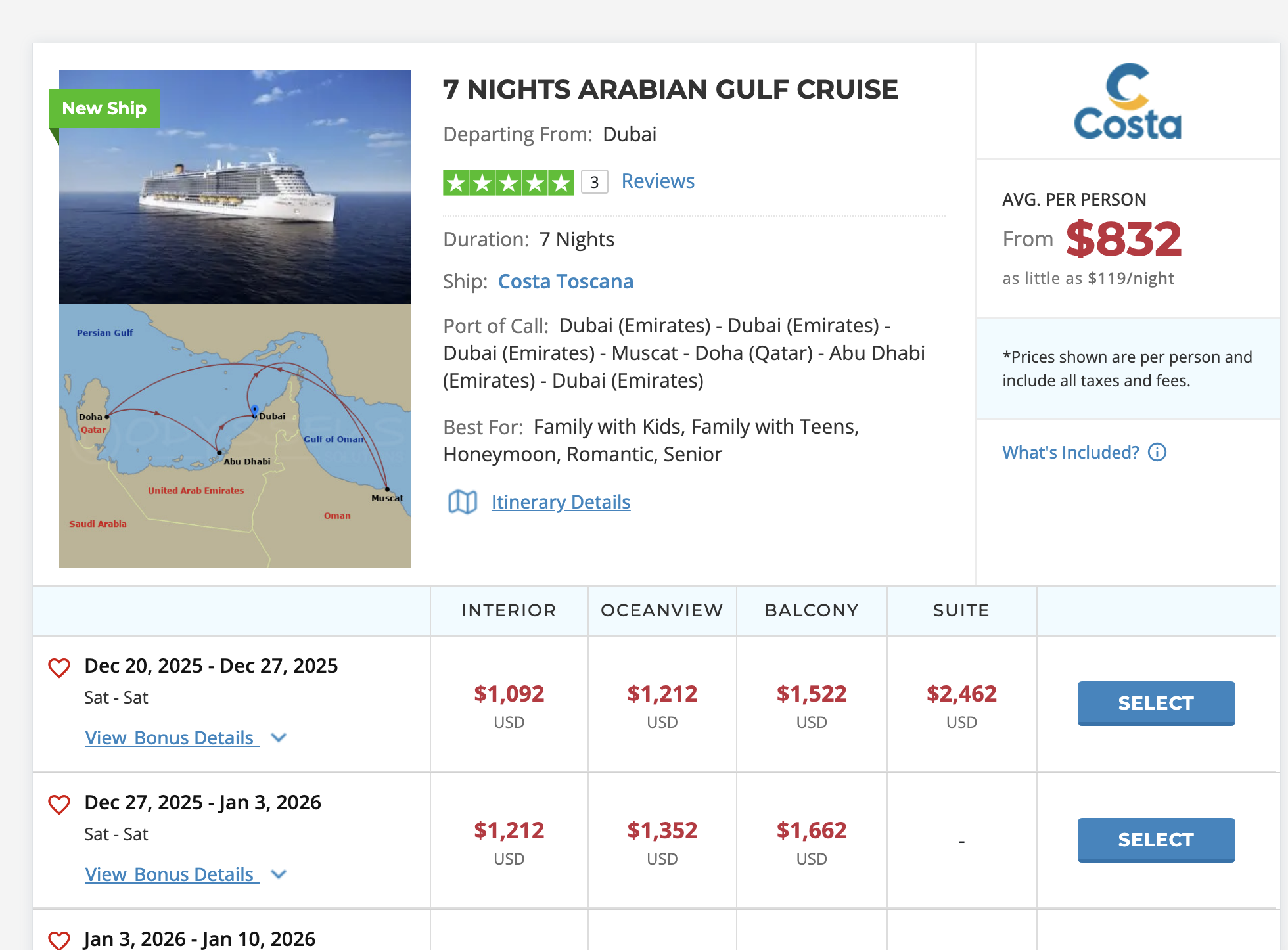Click the cruise ship photo thumbnail
This screenshot has width=1288, height=950.
click(x=235, y=187)
